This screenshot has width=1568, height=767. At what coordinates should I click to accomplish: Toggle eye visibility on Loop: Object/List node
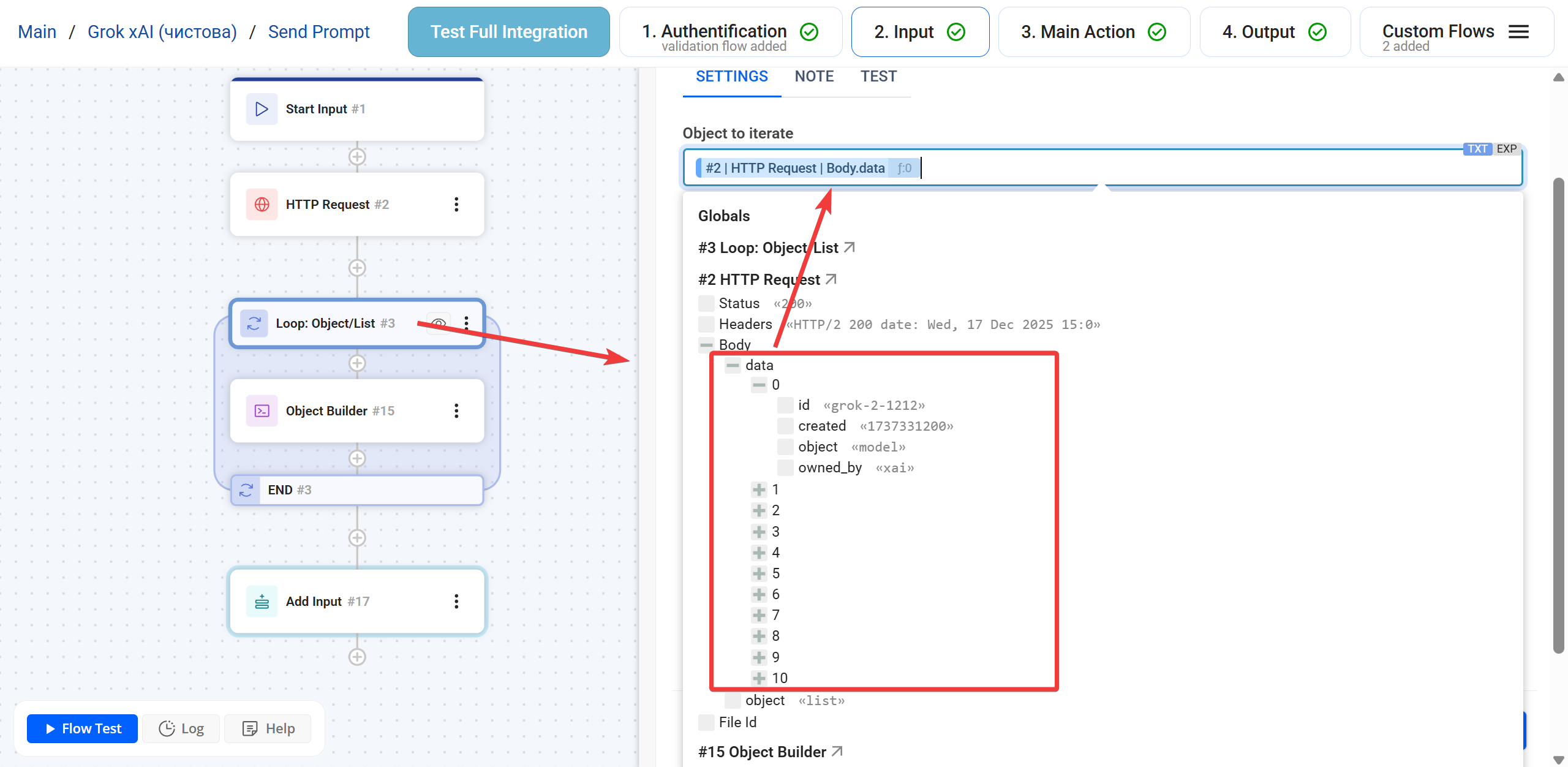[437, 323]
